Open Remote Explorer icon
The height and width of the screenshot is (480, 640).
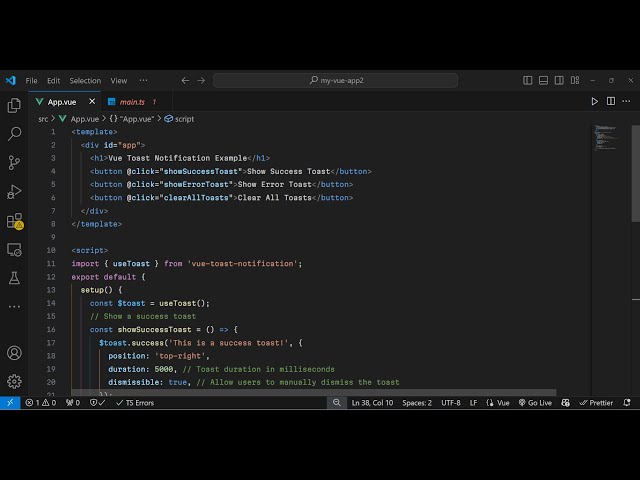[x=14, y=249]
